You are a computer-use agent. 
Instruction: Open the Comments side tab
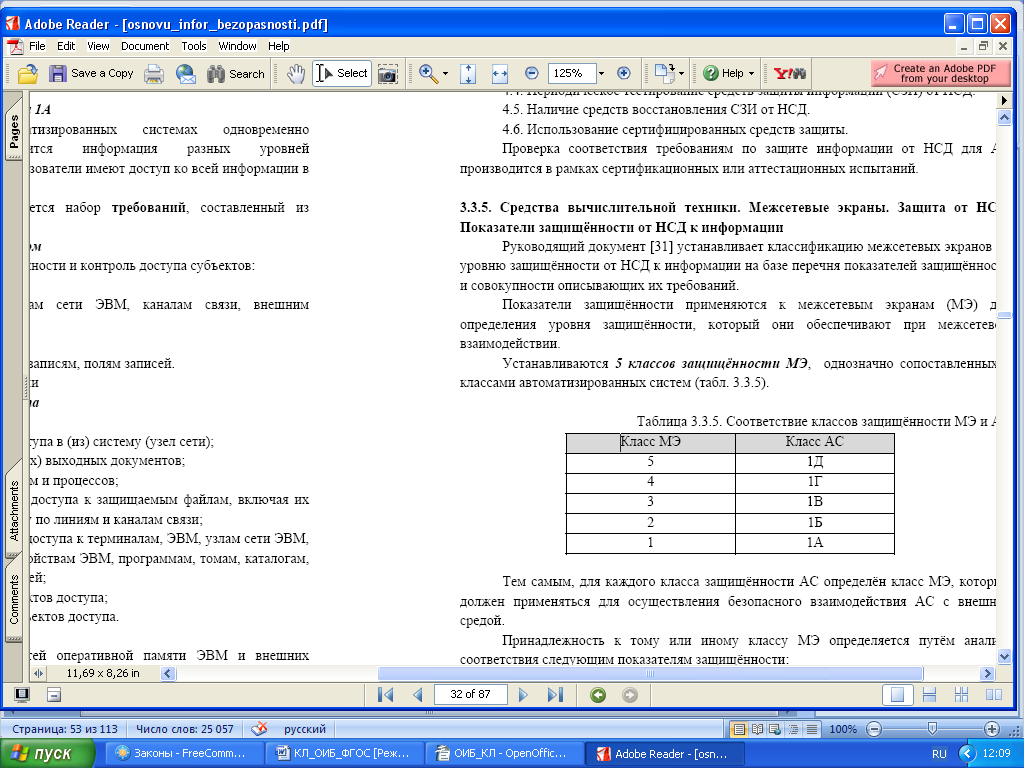click(14, 600)
